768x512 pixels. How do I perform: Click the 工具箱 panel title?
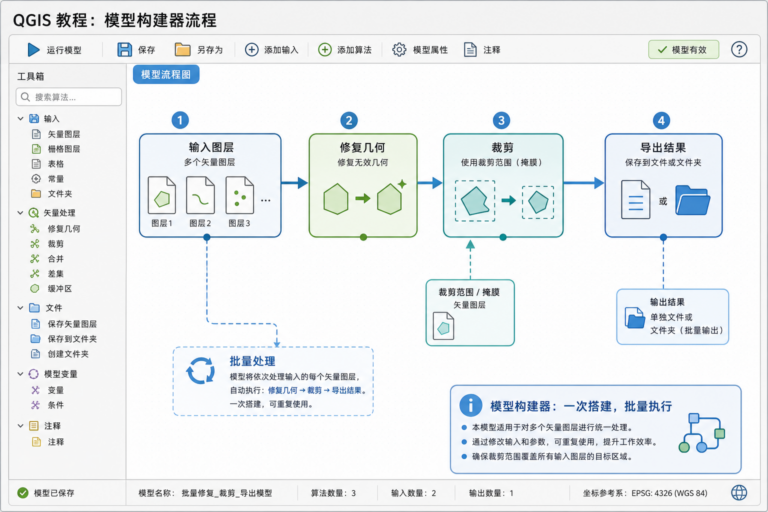(30, 76)
